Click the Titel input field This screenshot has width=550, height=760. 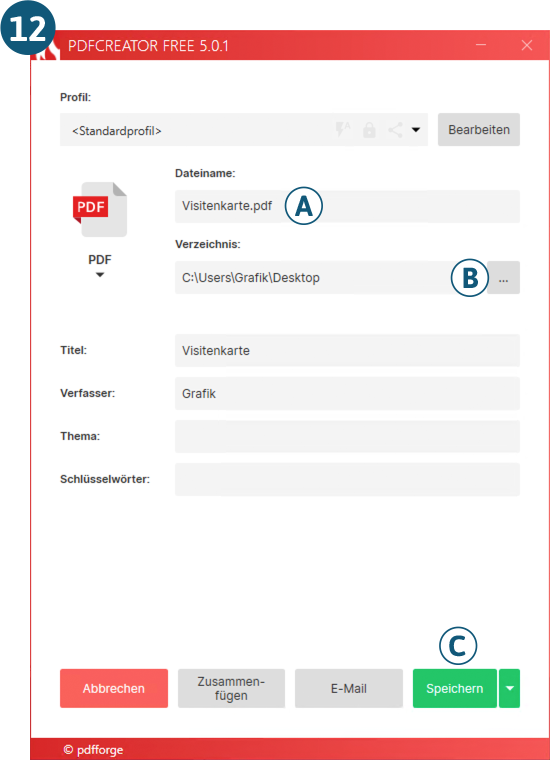pos(347,350)
